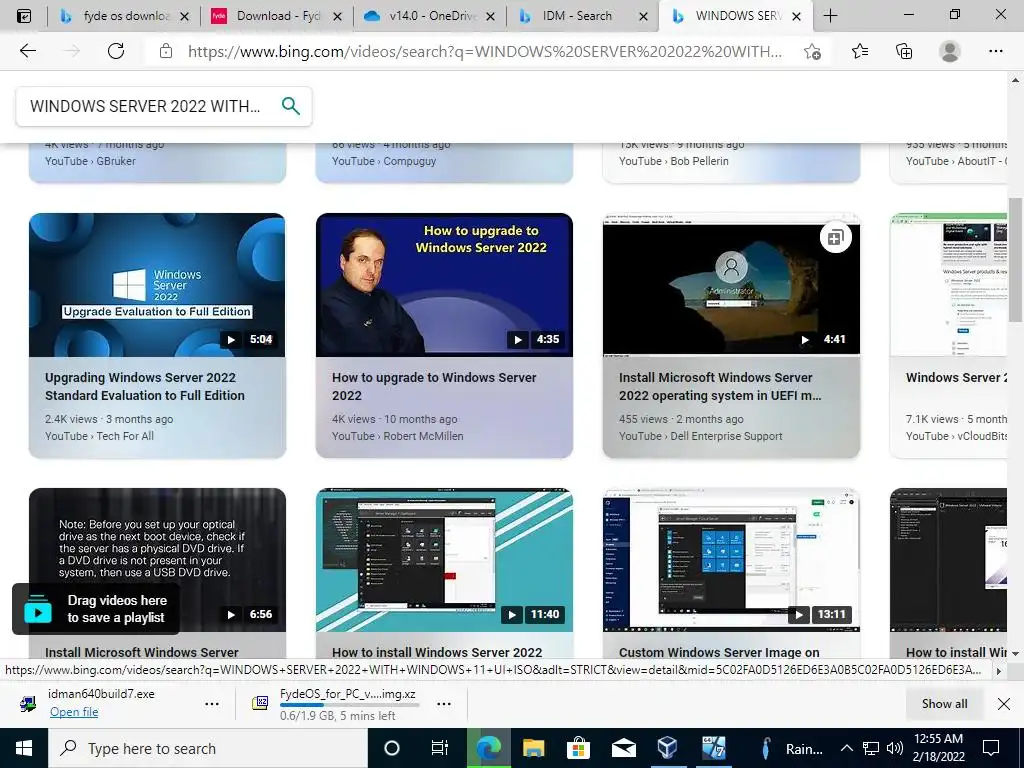The image size is (1024, 768).
Task: Open file idman640build7.exe
Action: tap(74, 712)
